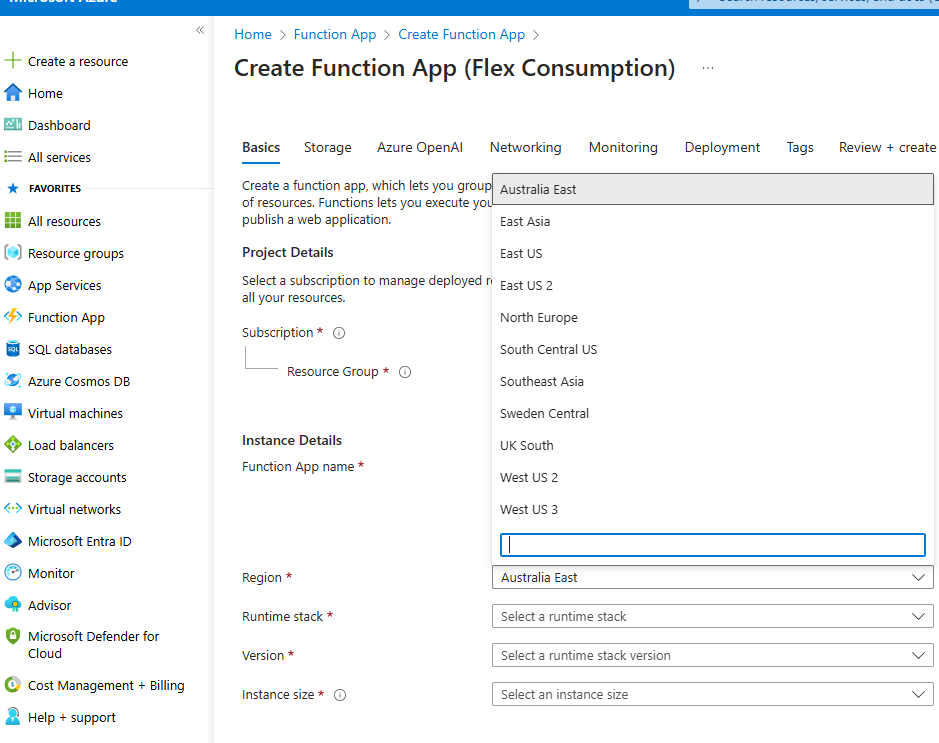
Task: Click the Microsoft Entra ID icon
Action: point(13,541)
